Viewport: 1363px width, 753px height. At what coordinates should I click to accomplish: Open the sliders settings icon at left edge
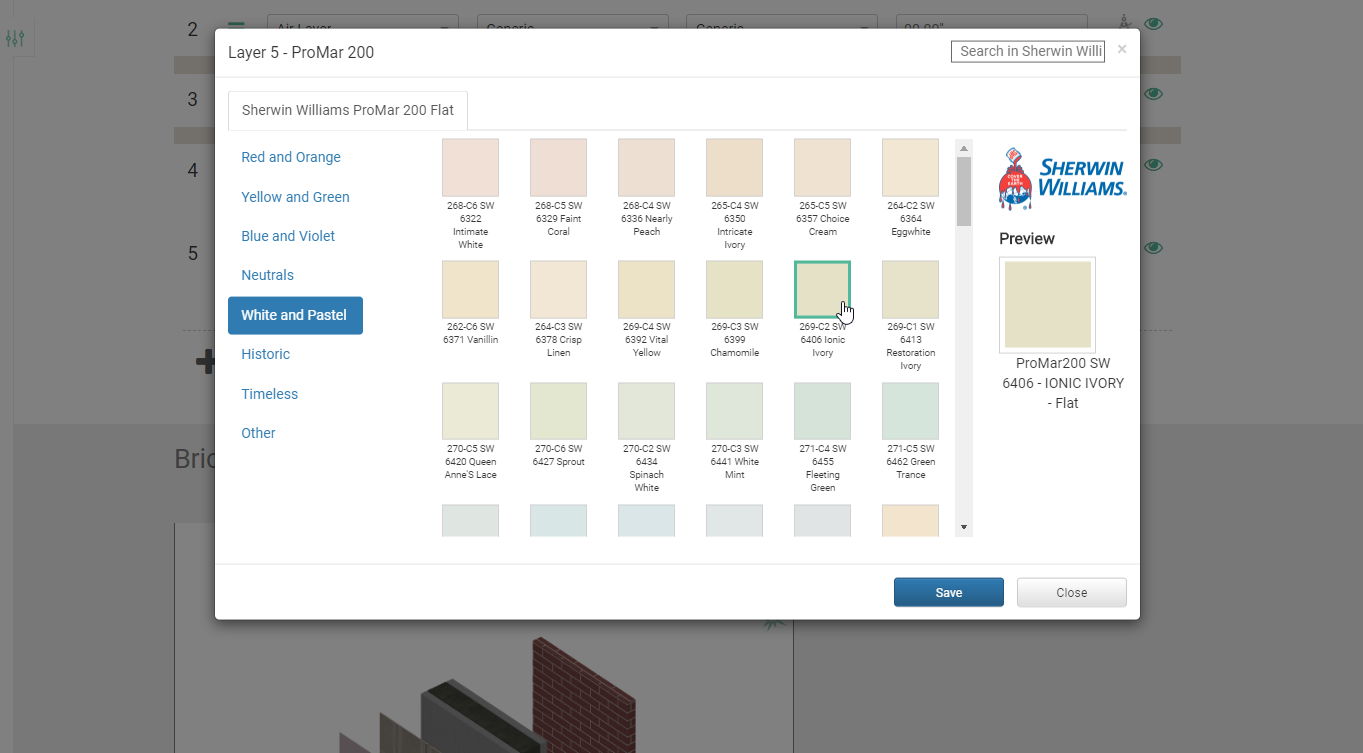(15, 39)
